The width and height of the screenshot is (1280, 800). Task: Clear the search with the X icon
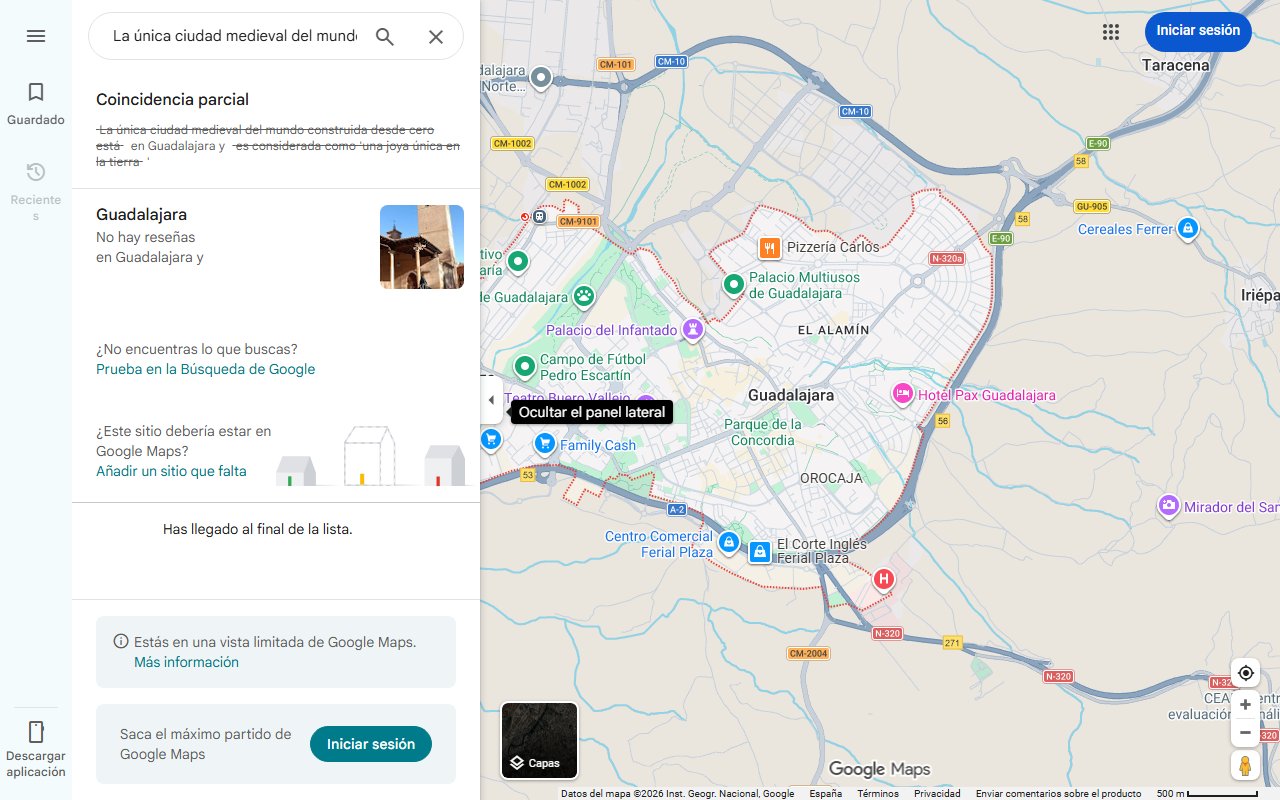point(436,37)
